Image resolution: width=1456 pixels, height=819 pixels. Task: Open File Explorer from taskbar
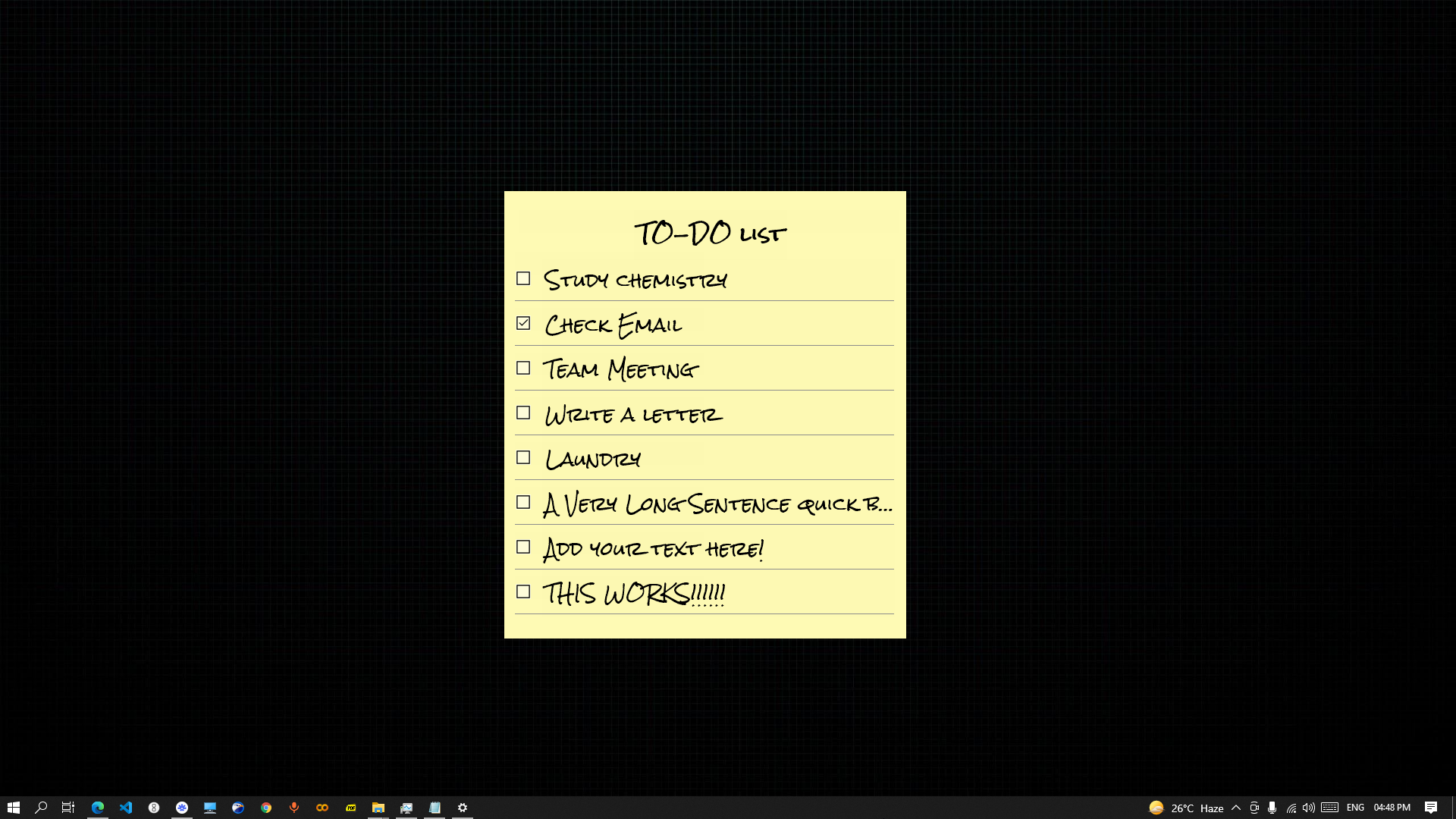[378, 808]
